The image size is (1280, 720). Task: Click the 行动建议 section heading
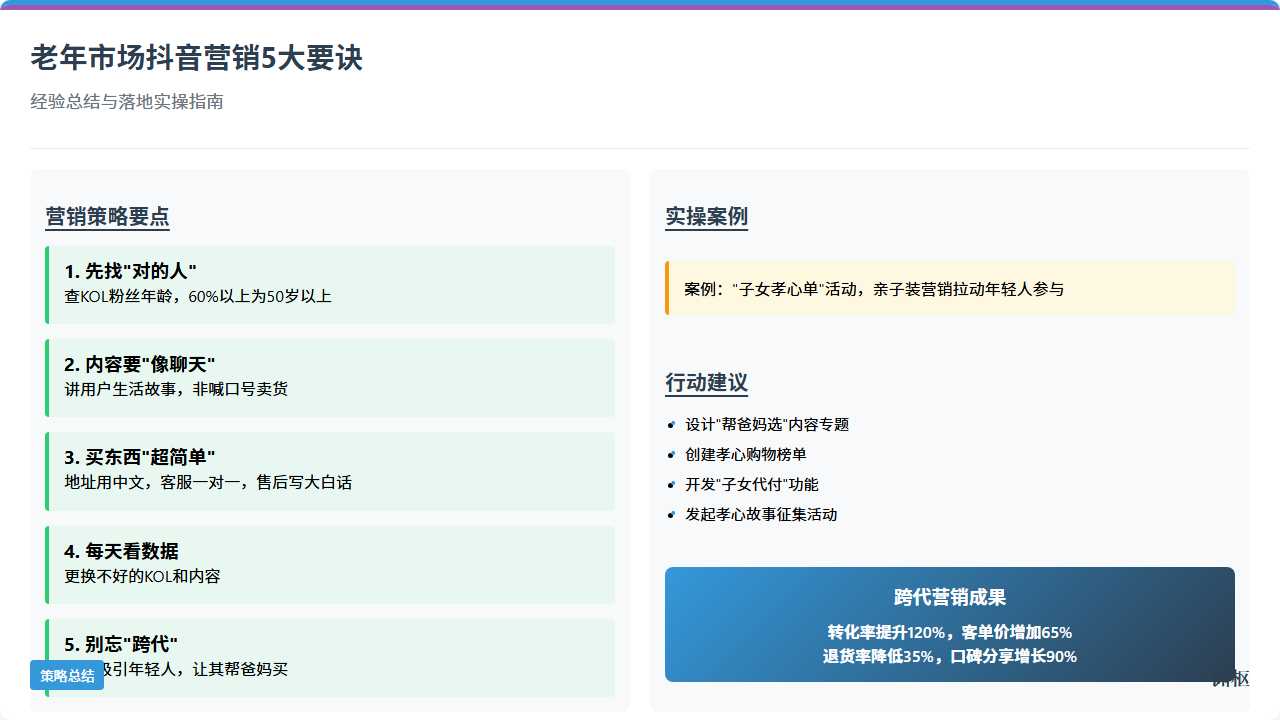click(706, 382)
